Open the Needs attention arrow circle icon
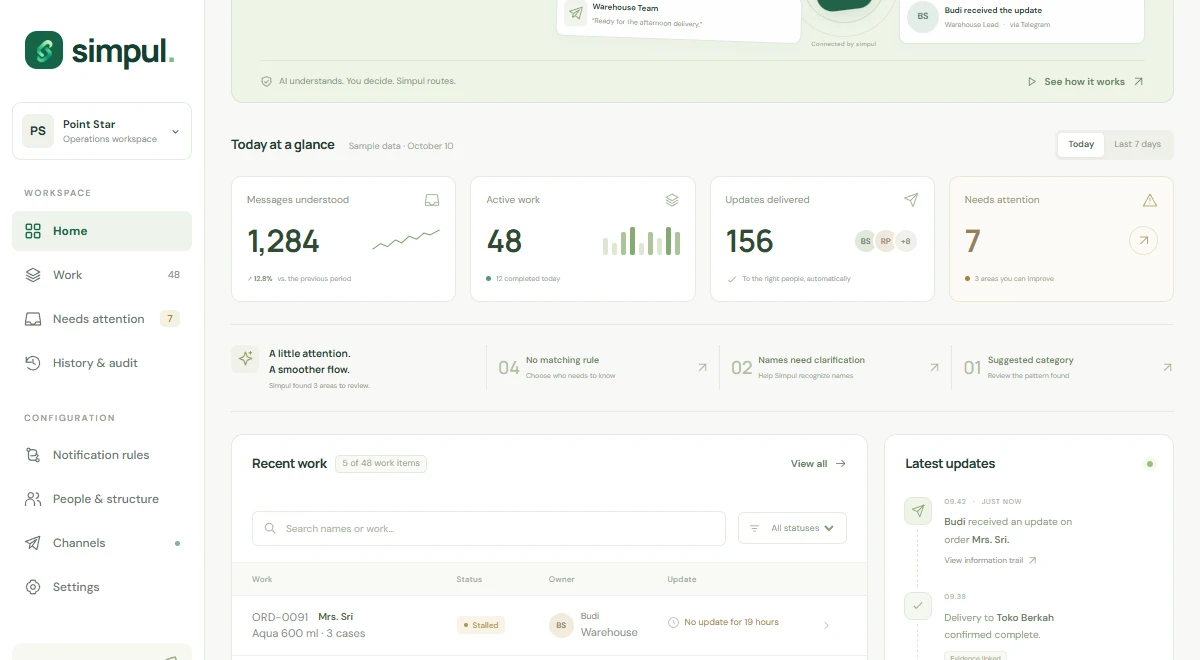The width and height of the screenshot is (1200, 660). pos(1143,241)
